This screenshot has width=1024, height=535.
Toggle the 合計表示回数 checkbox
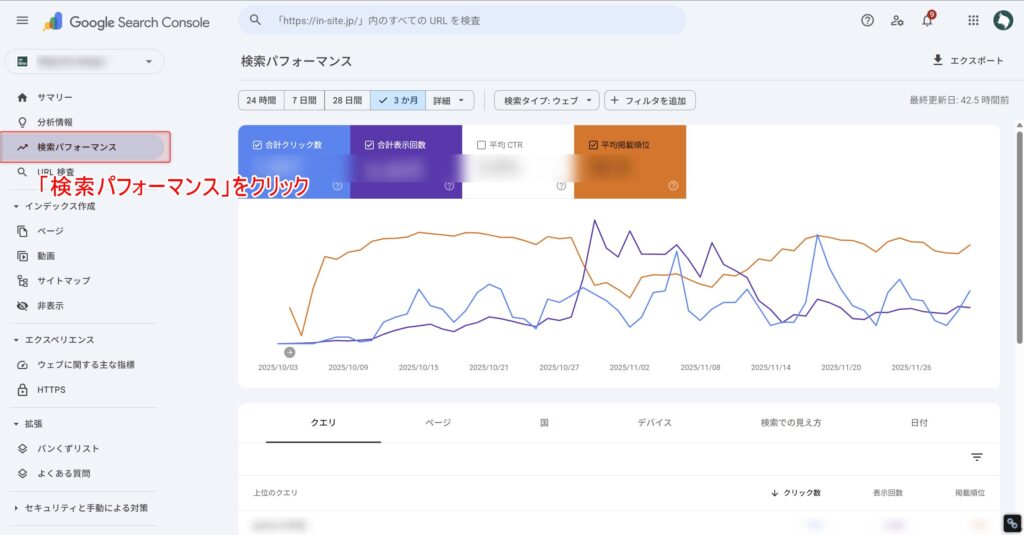coord(369,145)
